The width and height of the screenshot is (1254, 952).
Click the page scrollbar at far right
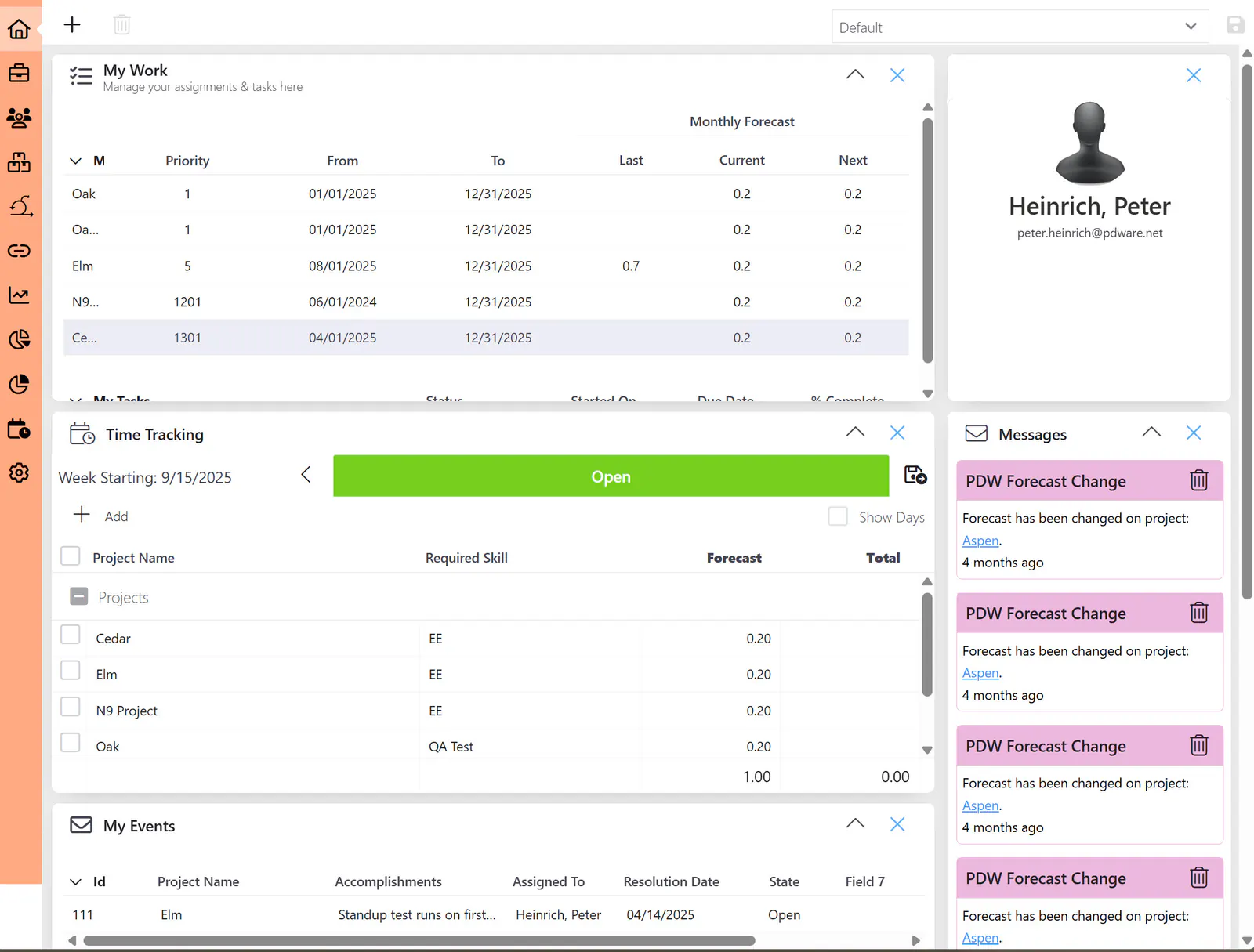pos(1247,331)
